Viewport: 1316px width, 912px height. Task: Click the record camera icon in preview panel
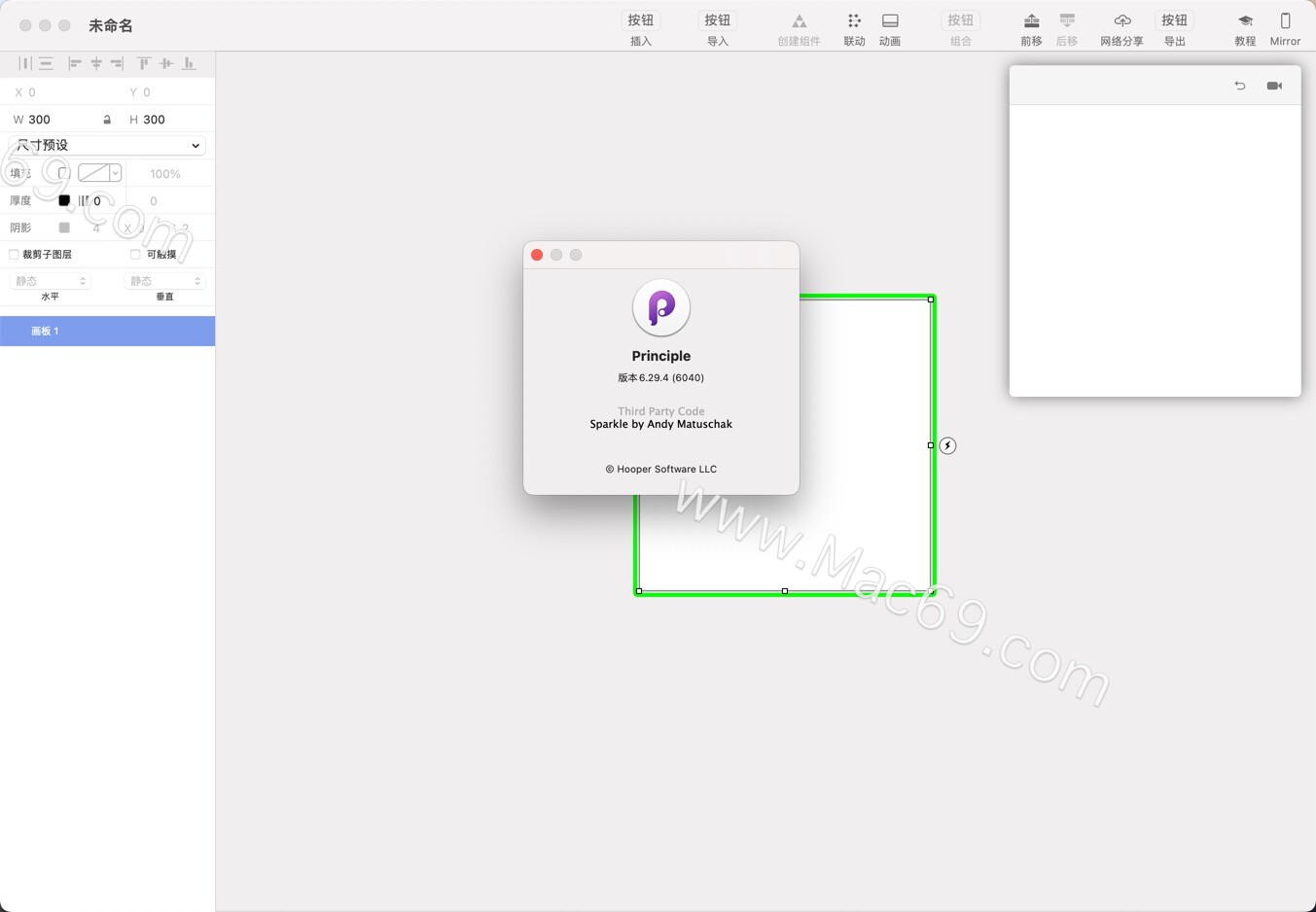click(1274, 86)
